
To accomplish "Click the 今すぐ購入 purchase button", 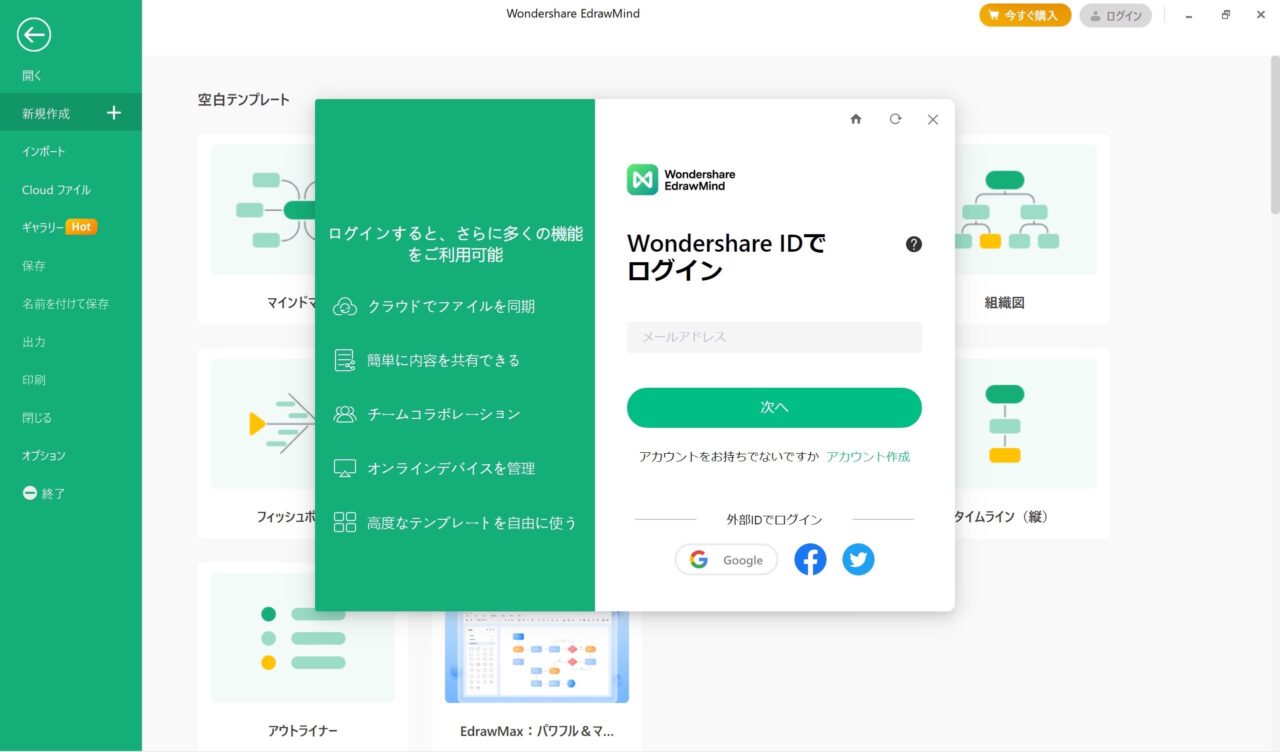I will 1024,15.
